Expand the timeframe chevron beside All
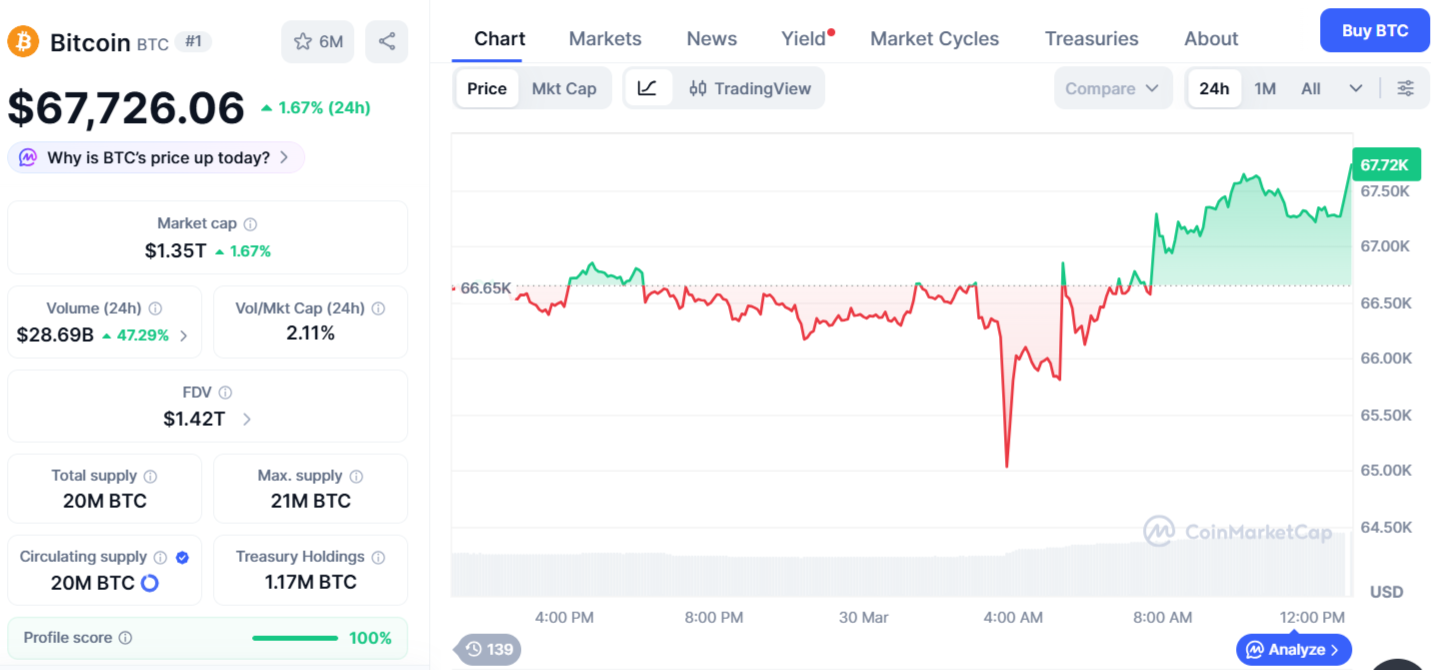 point(1356,88)
